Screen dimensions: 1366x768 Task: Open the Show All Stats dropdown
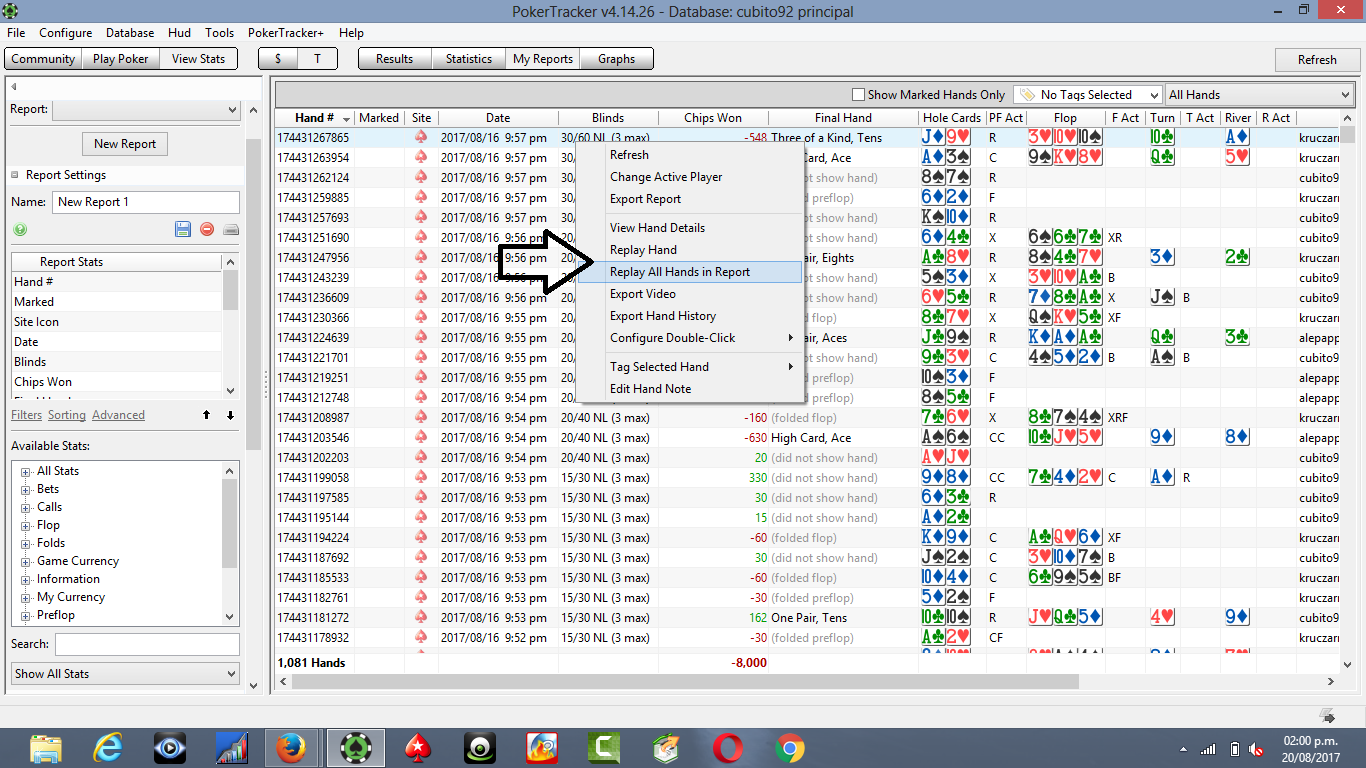[125, 674]
